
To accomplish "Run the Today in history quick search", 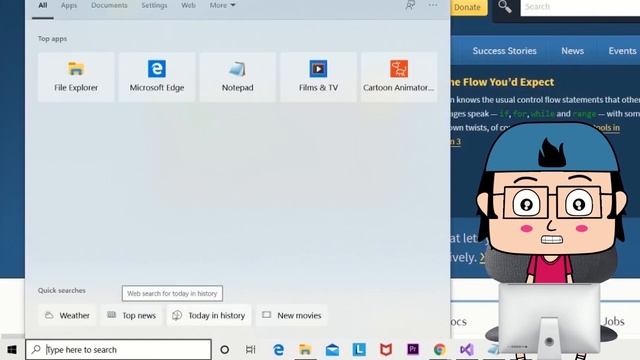I will (x=209, y=316).
